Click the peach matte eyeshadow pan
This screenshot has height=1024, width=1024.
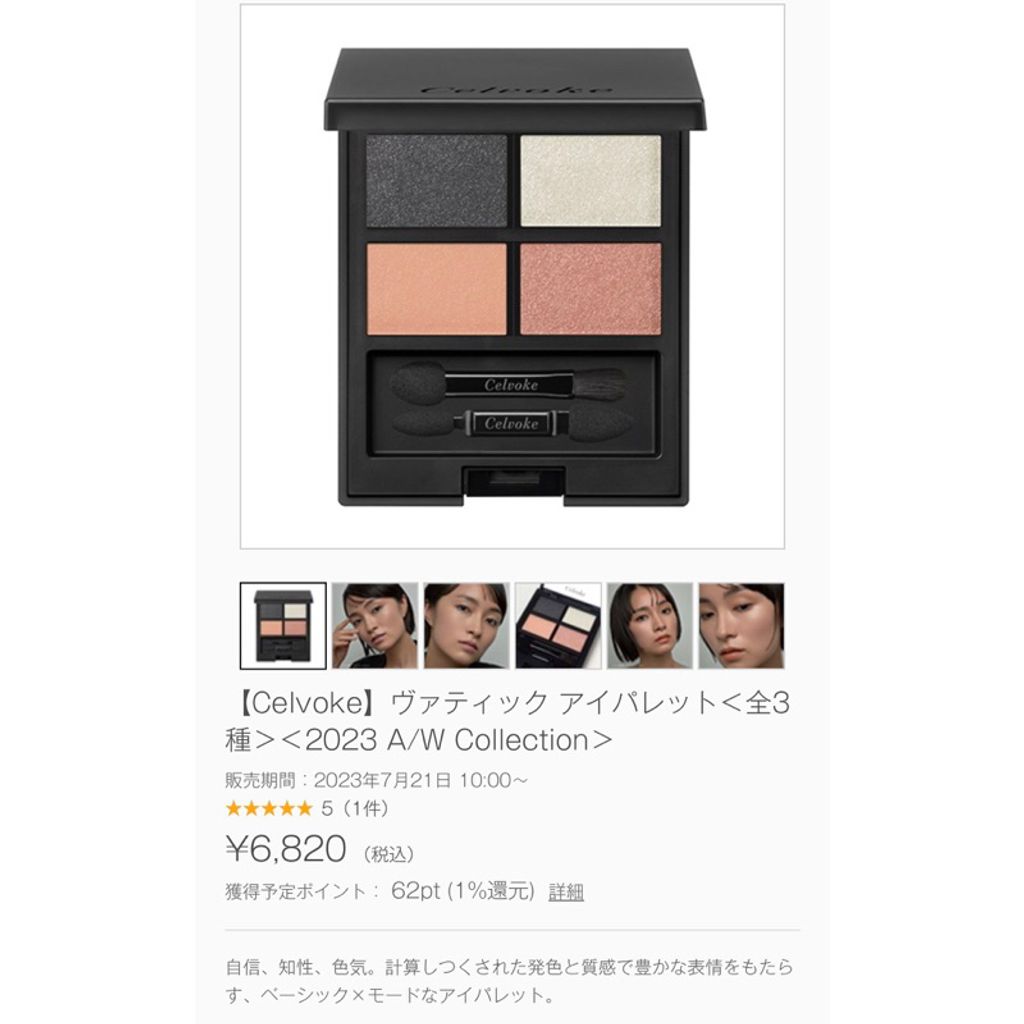point(436,289)
